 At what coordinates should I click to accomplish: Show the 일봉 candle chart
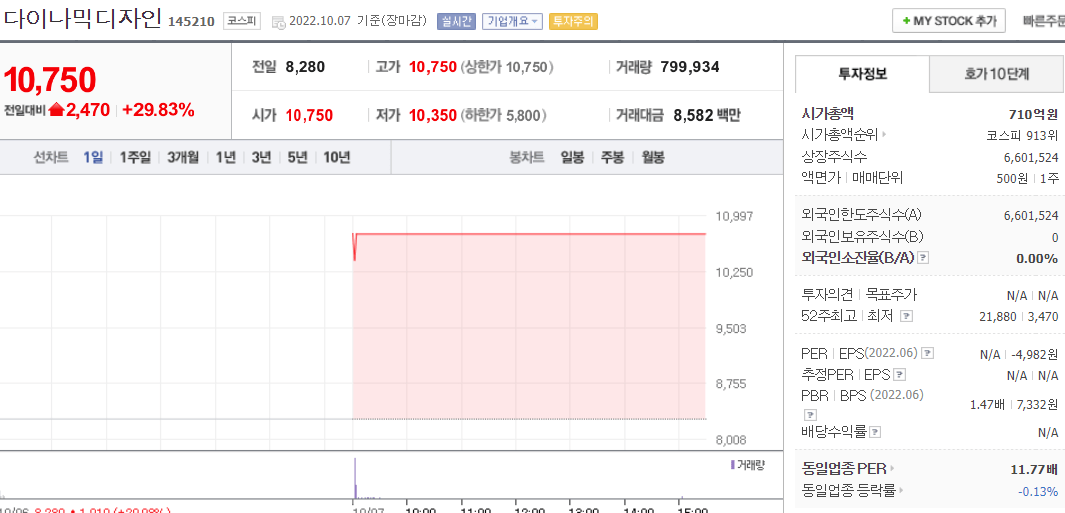[572, 158]
